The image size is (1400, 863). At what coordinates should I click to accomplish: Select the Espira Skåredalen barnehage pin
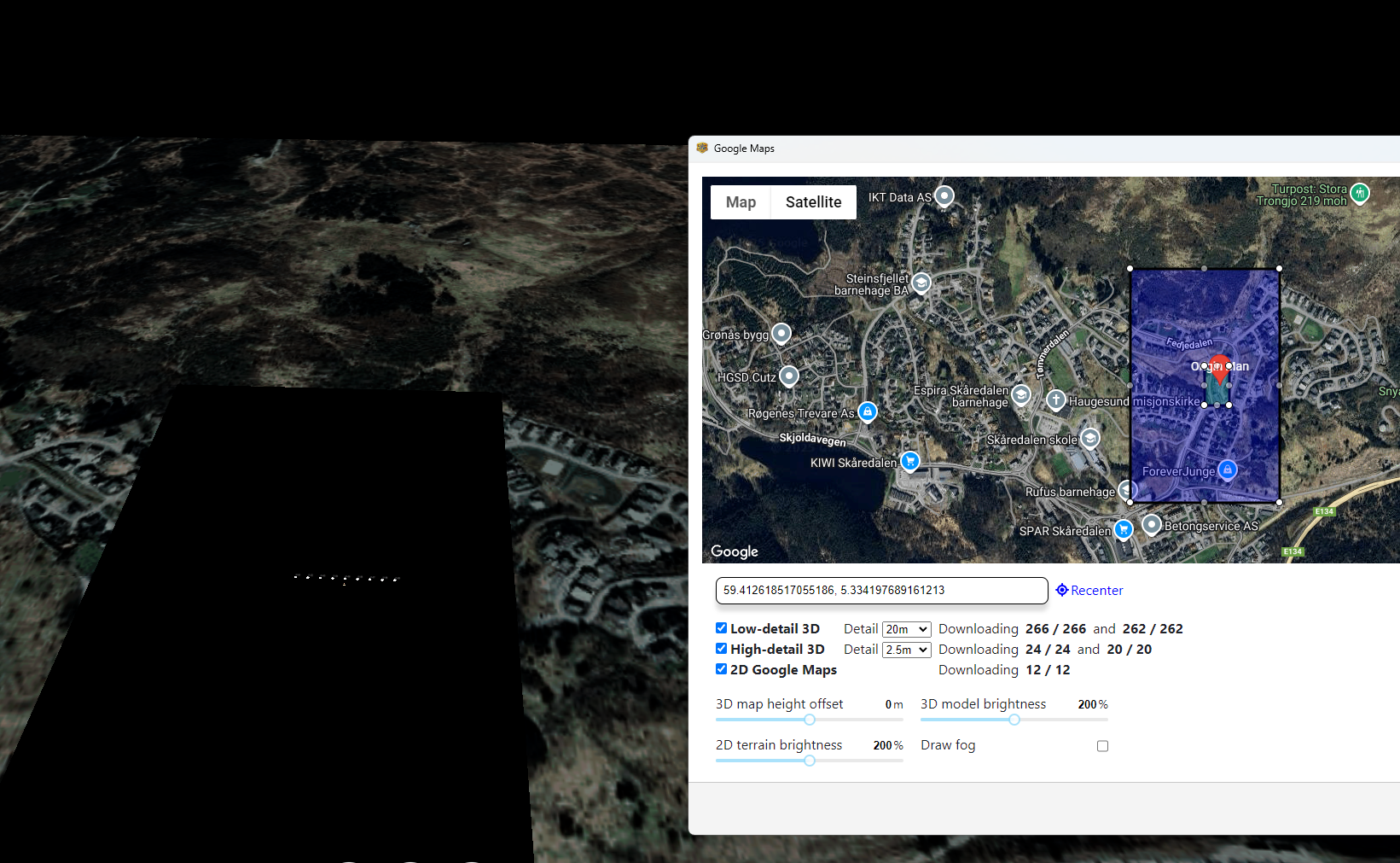click(x=1021, y=395)
